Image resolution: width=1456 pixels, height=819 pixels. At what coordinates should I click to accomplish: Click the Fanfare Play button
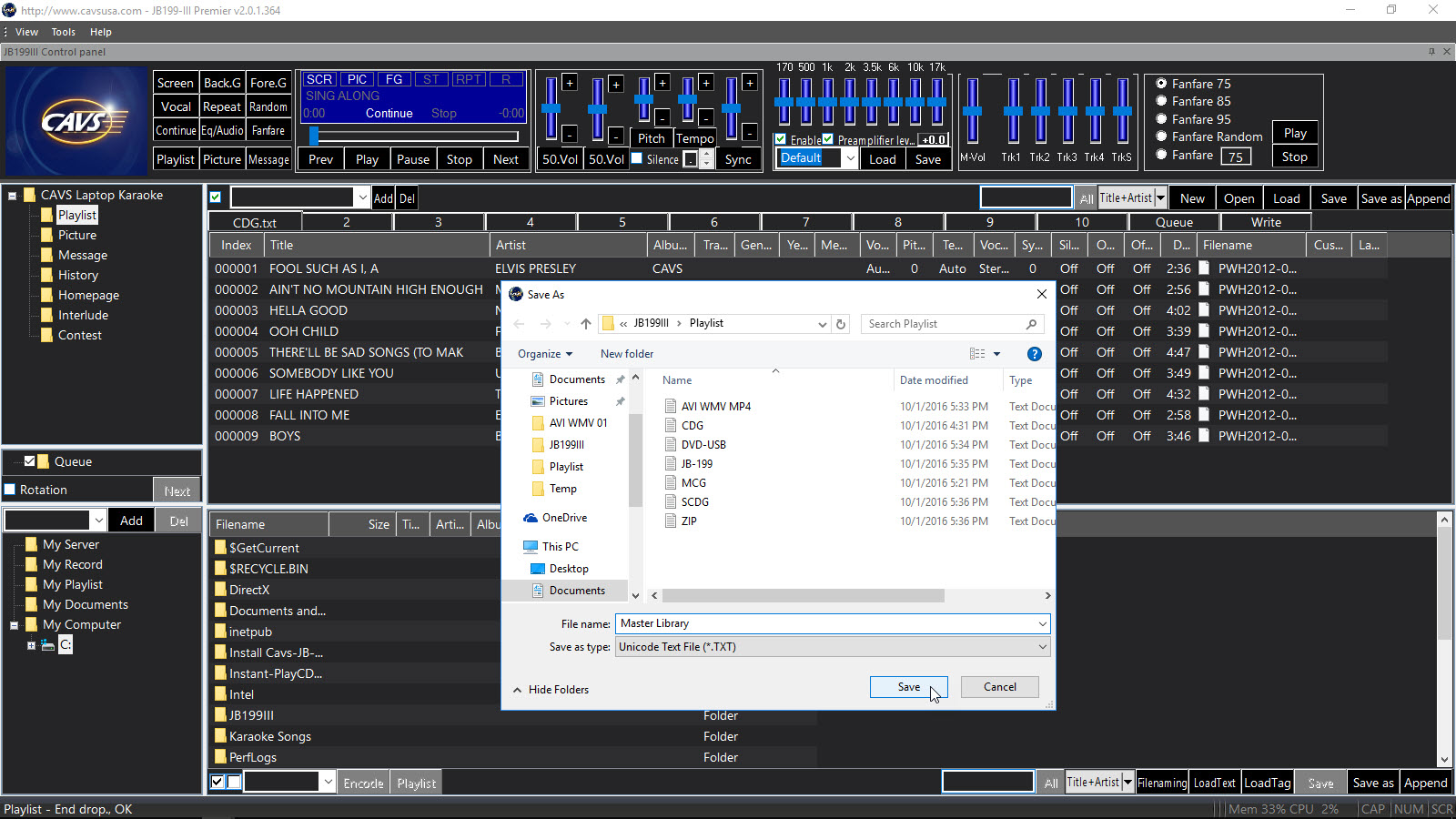pyautogui.click(x=1295, y=133)
